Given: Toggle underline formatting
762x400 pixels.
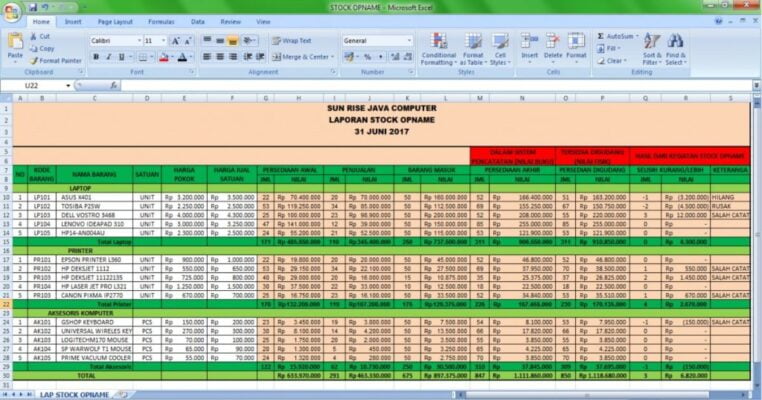Looking at the screenshot, I should coord(121,57).
